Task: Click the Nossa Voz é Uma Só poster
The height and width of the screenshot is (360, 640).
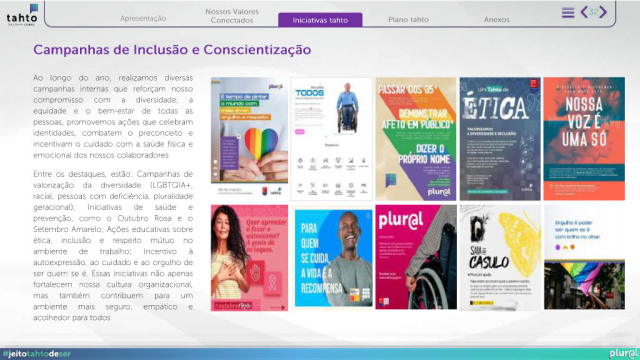Action: pos(584,139)
